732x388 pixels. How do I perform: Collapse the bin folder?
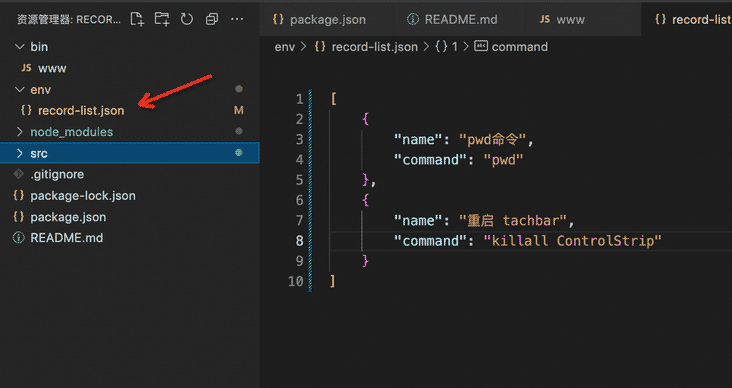pos(20,47)
